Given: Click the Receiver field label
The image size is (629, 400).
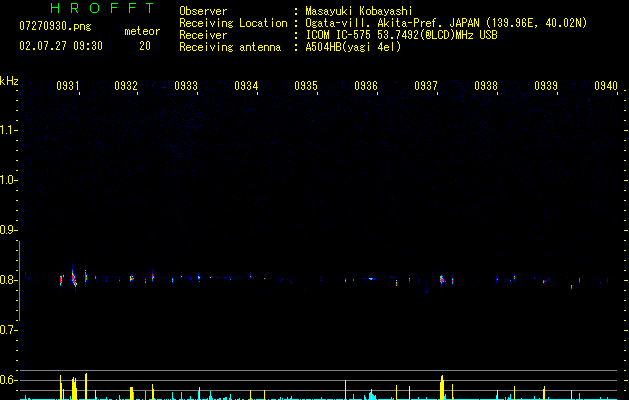Looking at the screenshot, I should 203,35.
